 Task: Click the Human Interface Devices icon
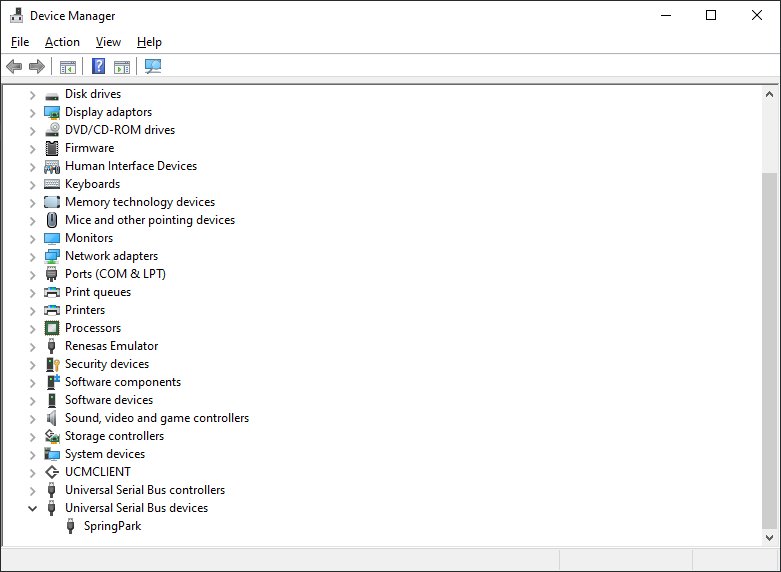point(52,166)
